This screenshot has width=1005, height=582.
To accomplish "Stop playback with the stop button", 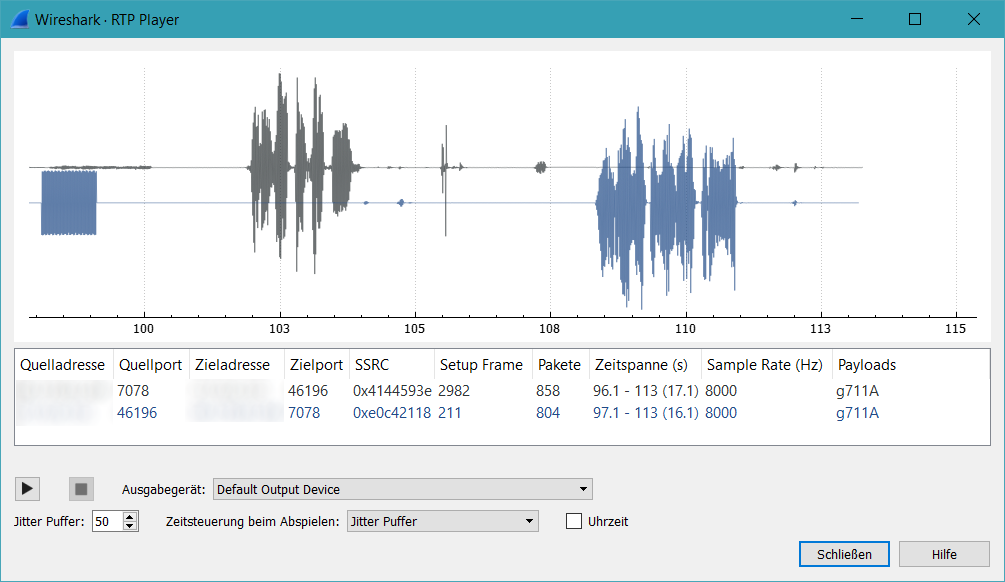I will tap(81, 489).
